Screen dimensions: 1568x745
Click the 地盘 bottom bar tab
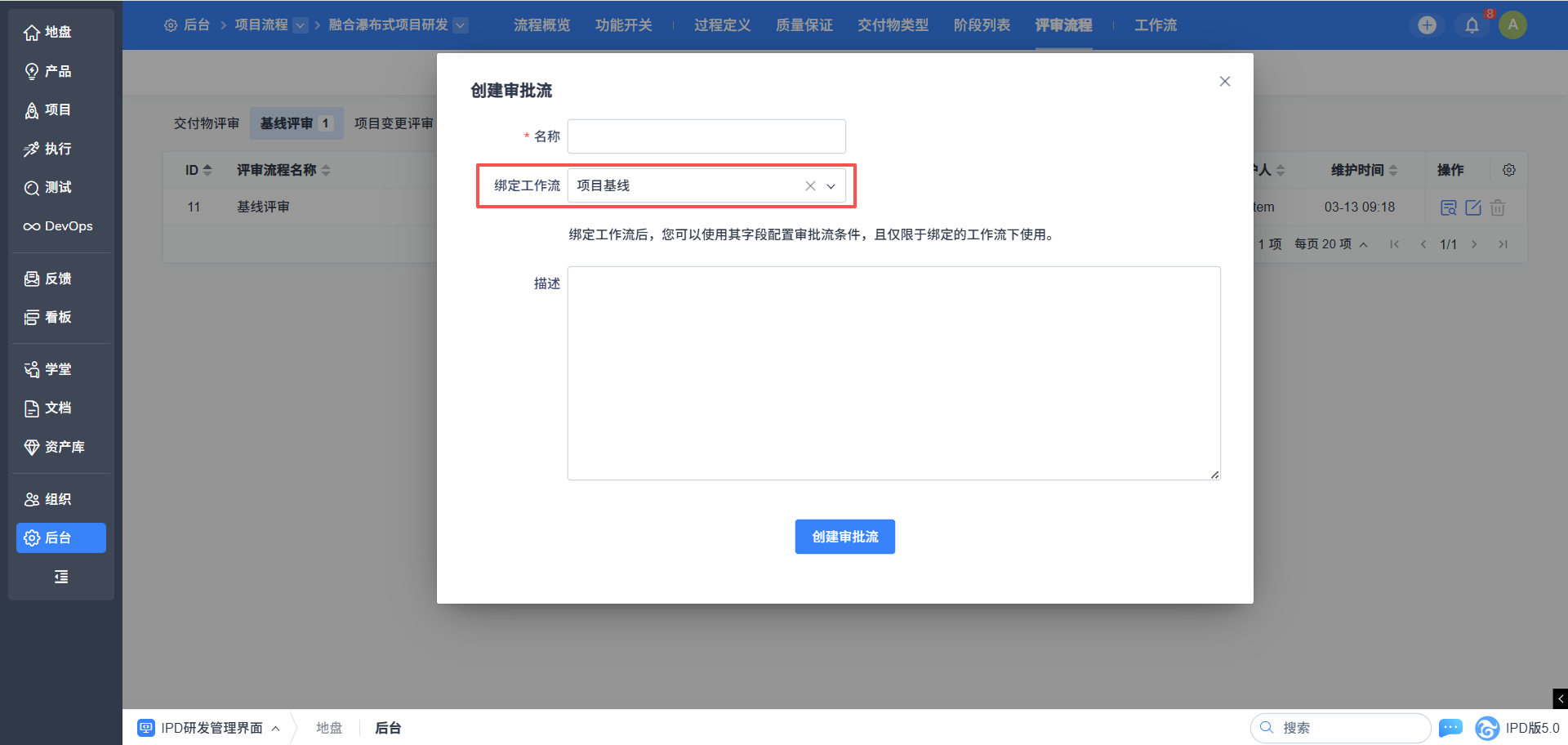pos(329,728)
